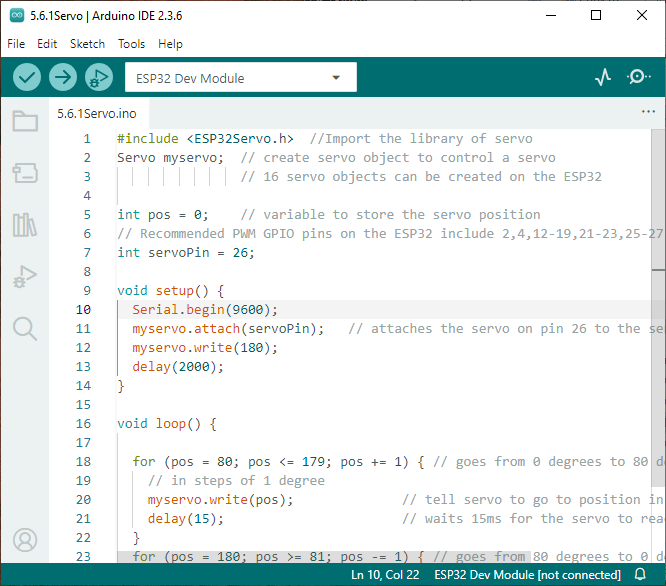This screenshot has height=586, width=666.
Task: Click line number 16 in the gutter
Action: pyautogui.click(x=83, y=423)
